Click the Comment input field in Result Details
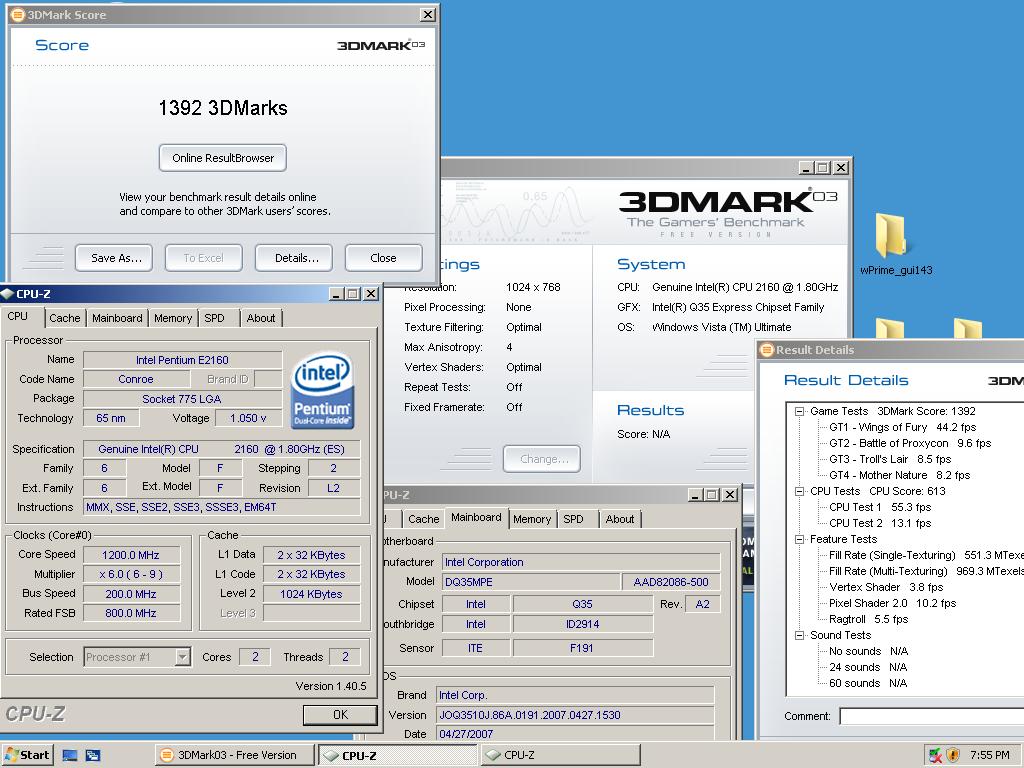This screenshot has width=1024, height=768. pos(932,716)
